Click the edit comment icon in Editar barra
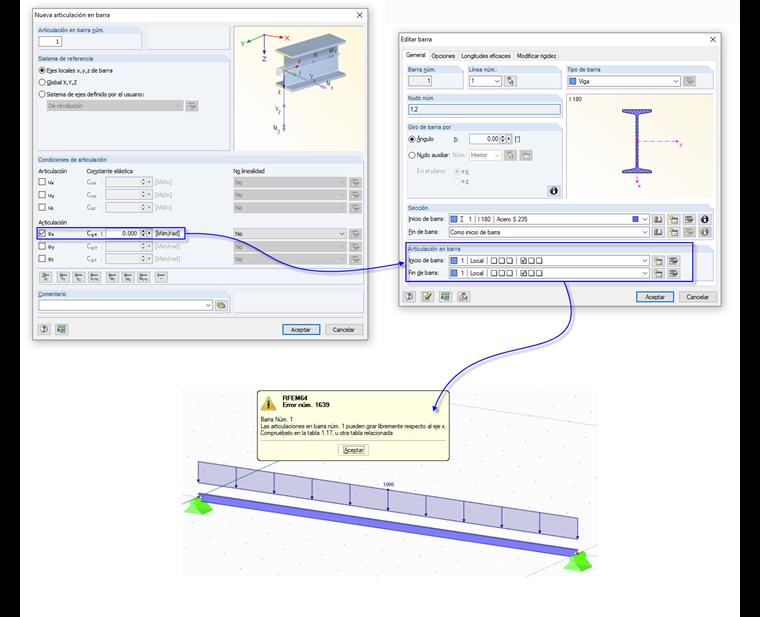The height and width of the screenshot is (617, 760). pyautogui.click(x=427, y=297)
